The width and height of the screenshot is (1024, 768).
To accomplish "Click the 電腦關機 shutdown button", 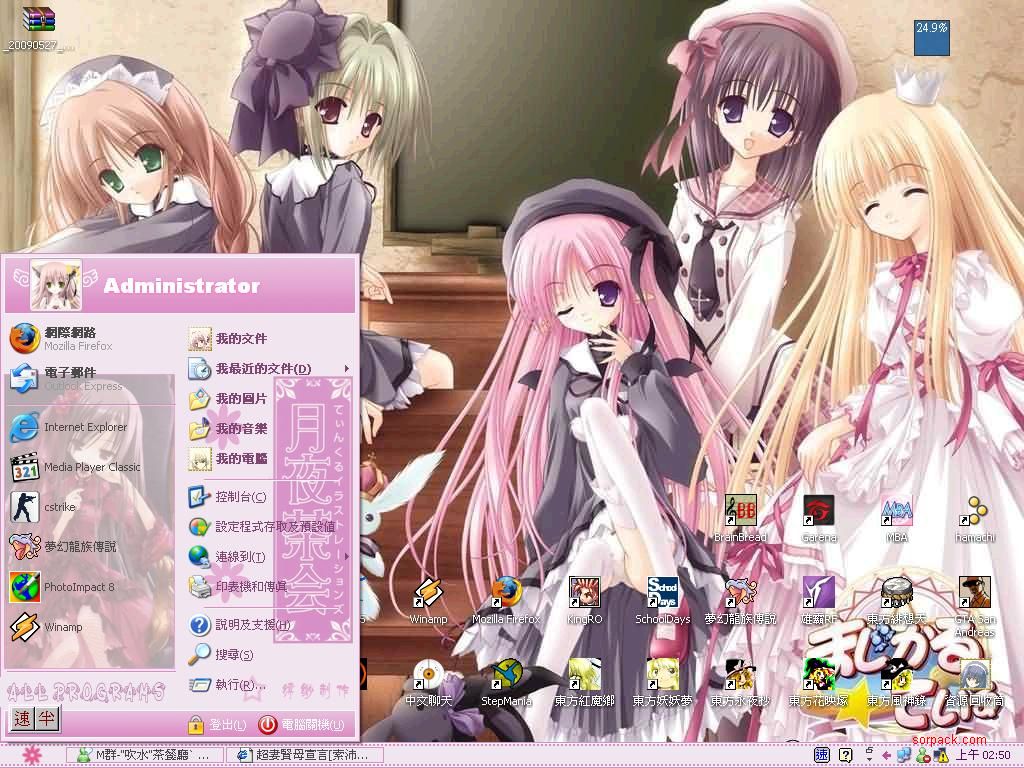I will click(302, 725).
